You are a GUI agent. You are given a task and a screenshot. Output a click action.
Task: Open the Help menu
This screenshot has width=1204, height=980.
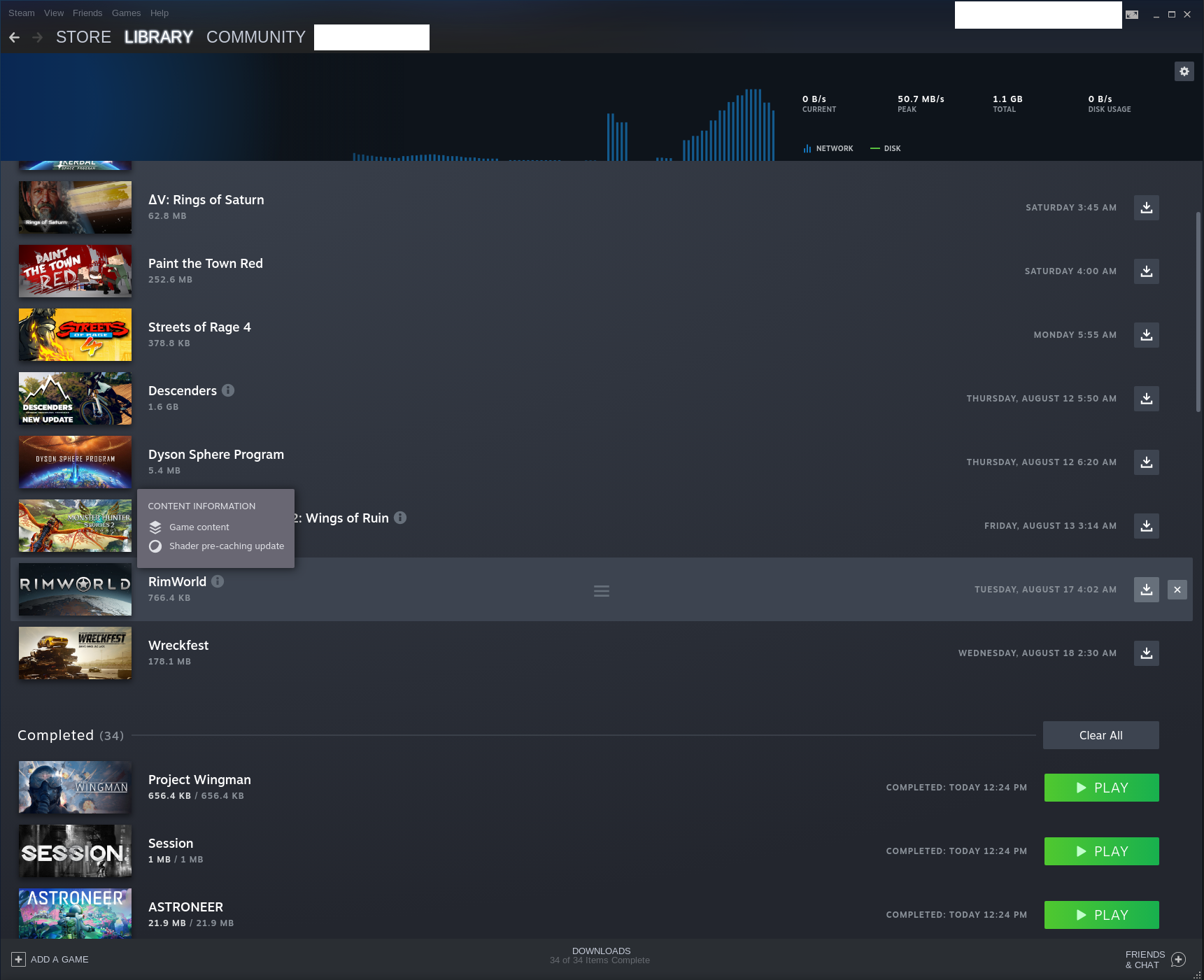(x=160, y=13)
